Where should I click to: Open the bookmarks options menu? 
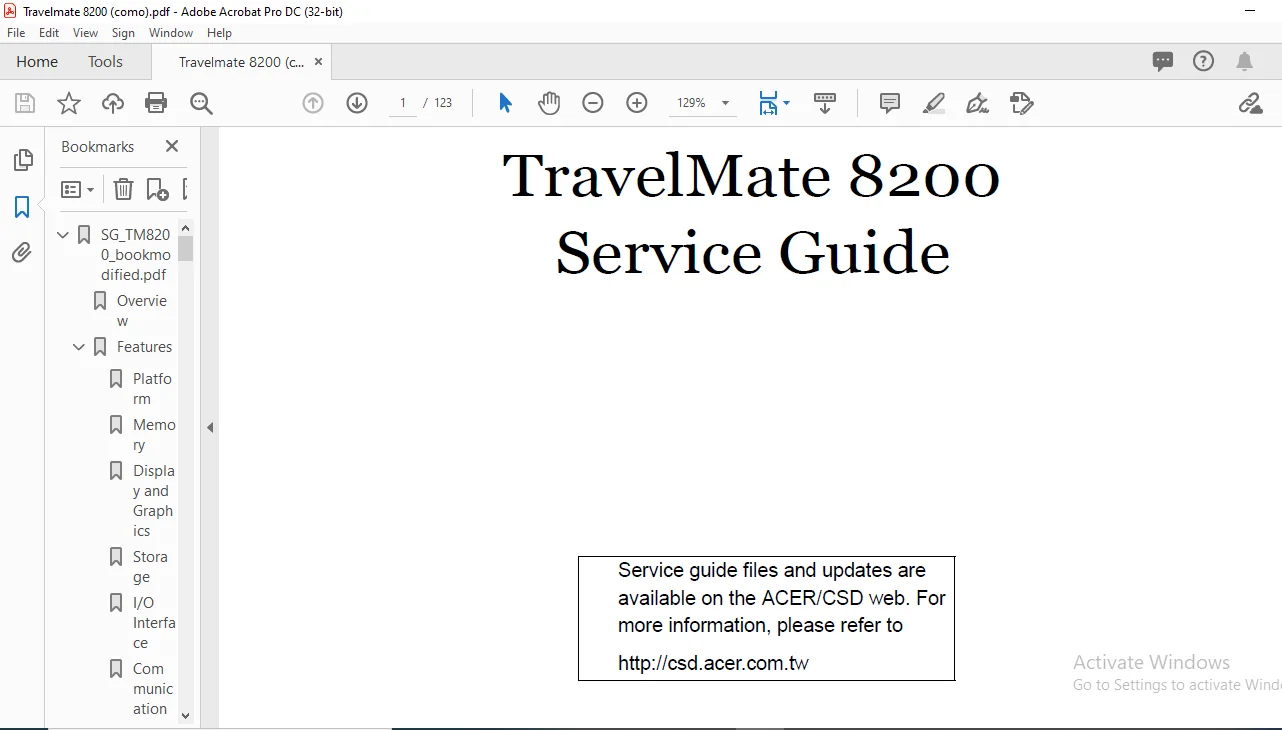[x=77, y=189]
